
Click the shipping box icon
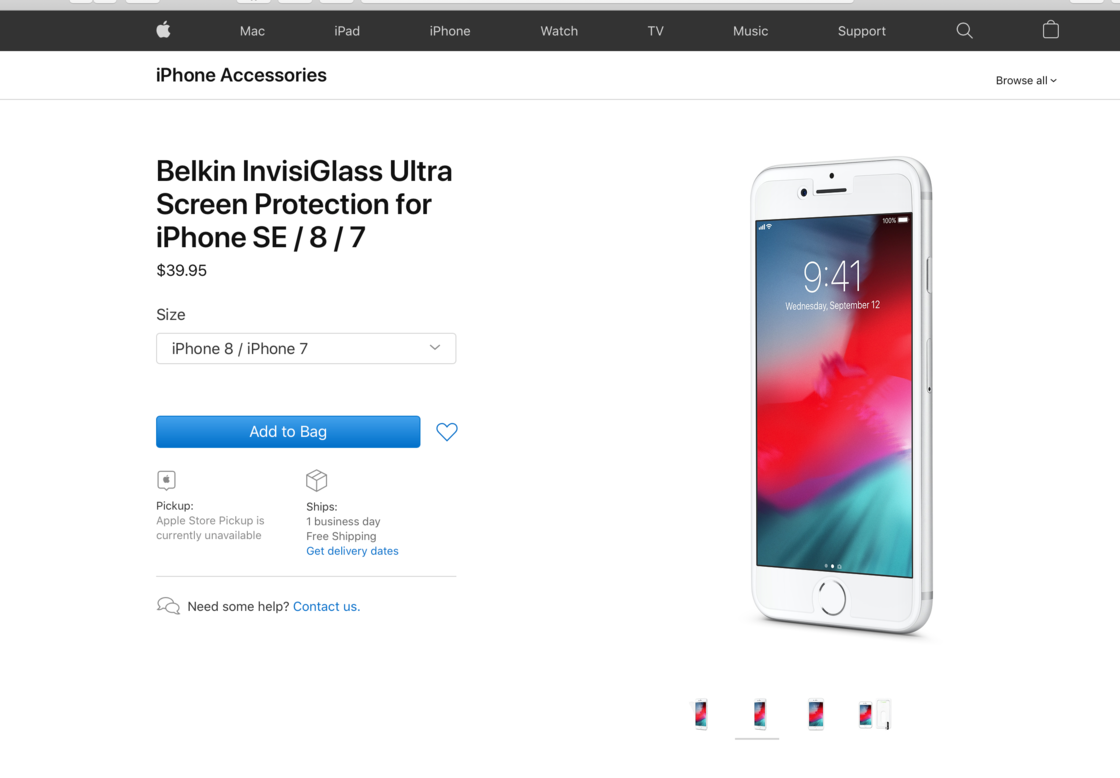pos(316,481)
